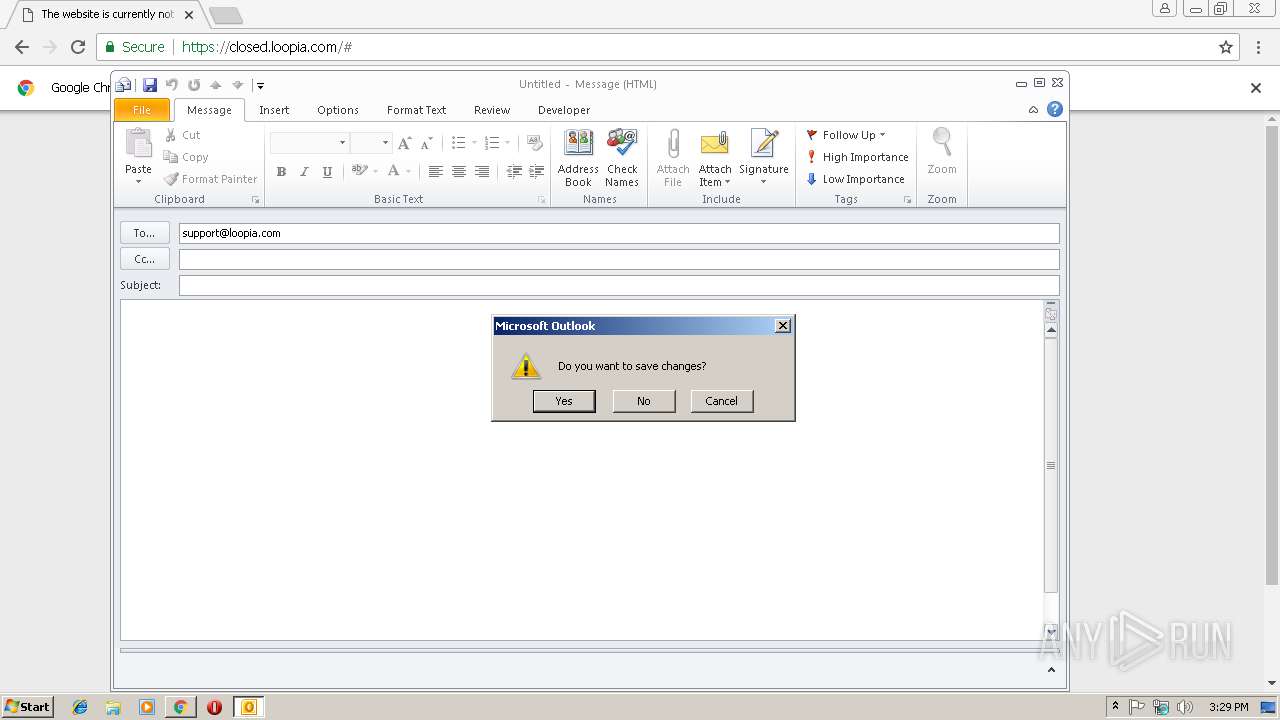Expand the Tags group dialog launcher
This screenshot has width=1280, height=720.
(x=908, y=200)
